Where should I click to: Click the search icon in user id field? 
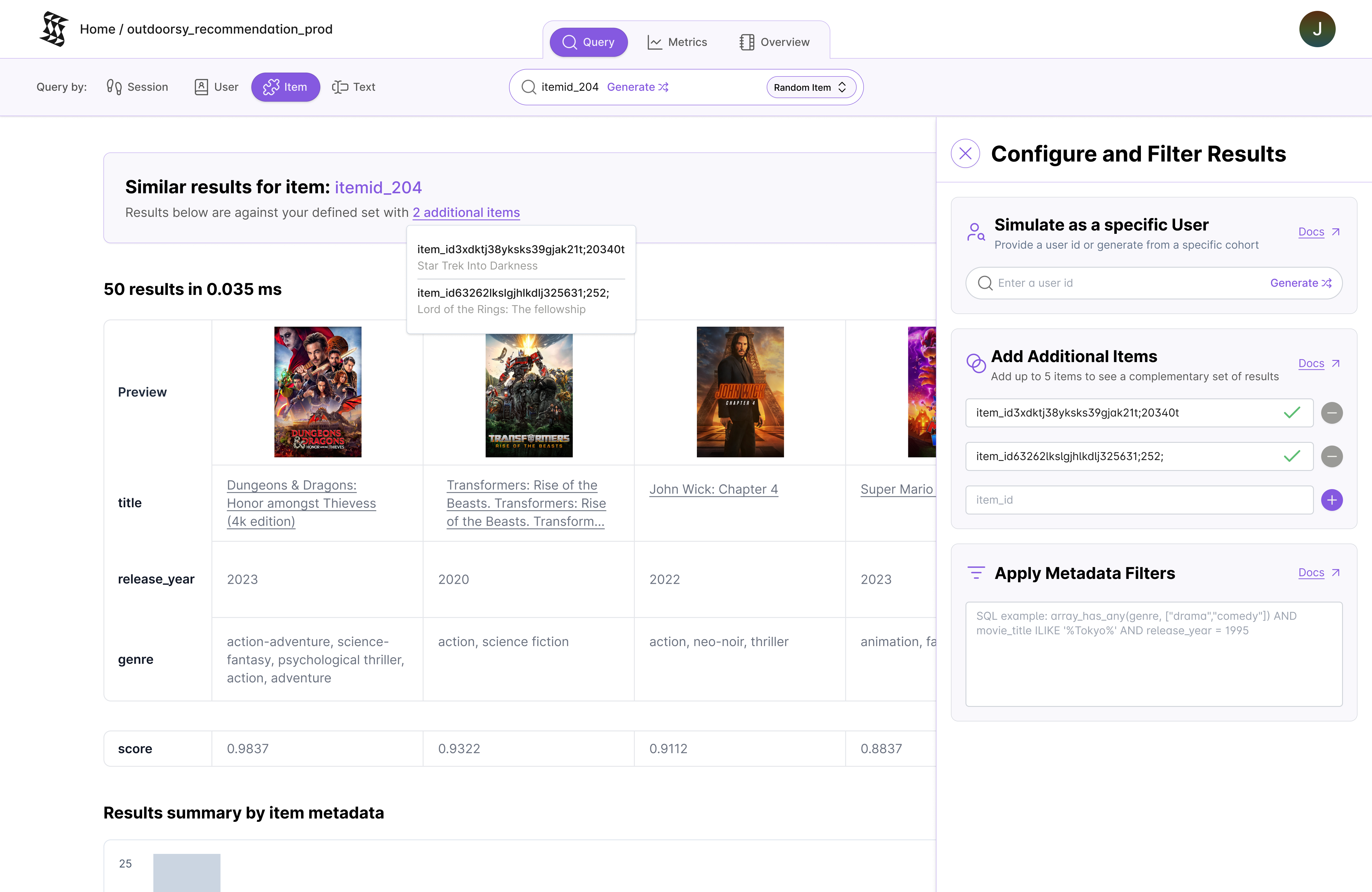(985, 283)
